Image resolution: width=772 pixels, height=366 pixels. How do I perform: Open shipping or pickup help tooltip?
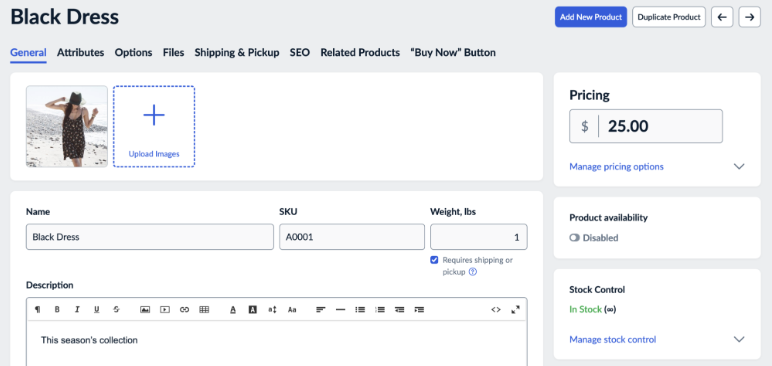click(473, 271)
